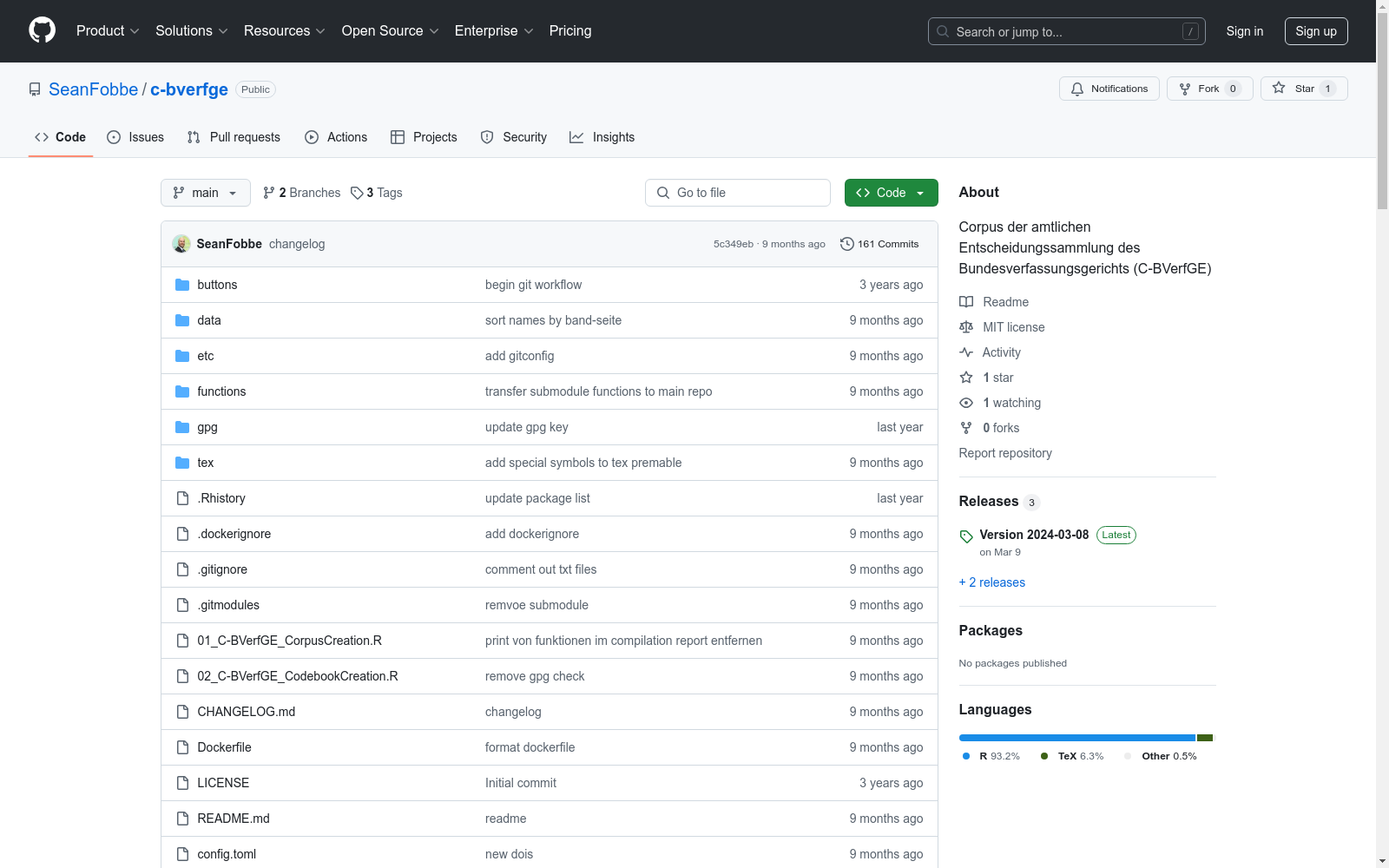Click the green TeX language bar segment

coord(1205,738)
